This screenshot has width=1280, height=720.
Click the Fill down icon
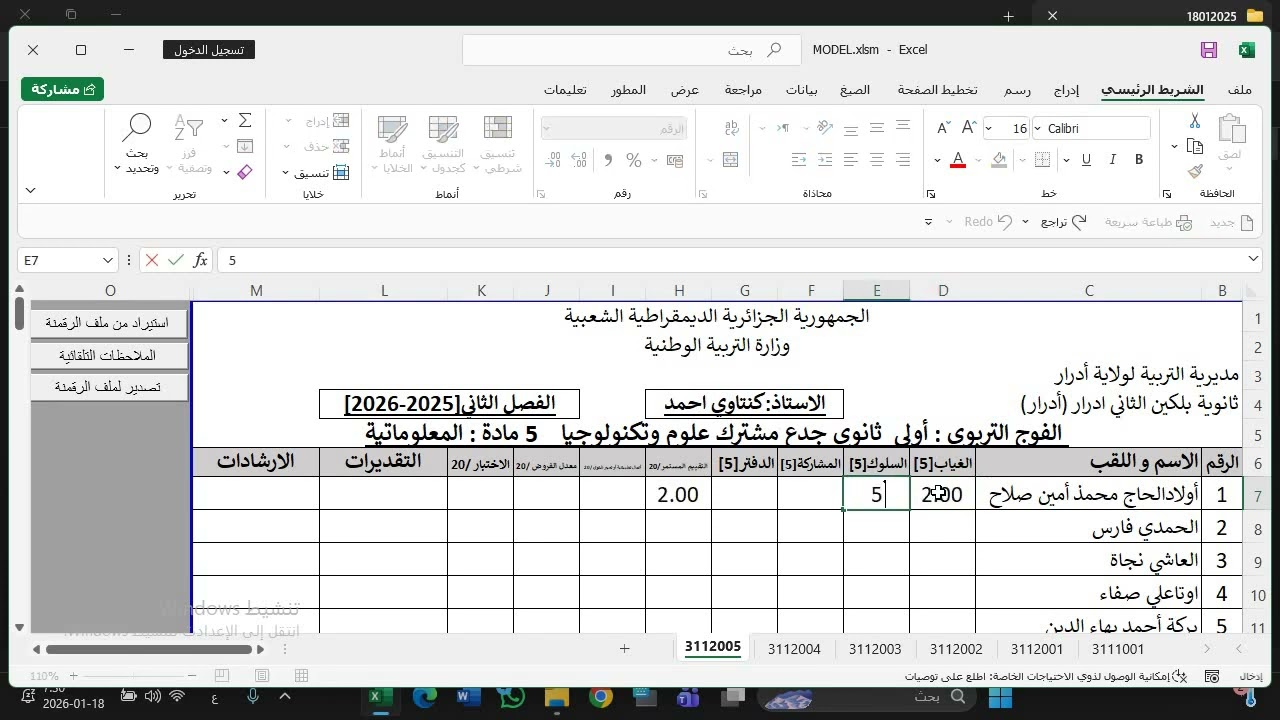pos(245,147)
